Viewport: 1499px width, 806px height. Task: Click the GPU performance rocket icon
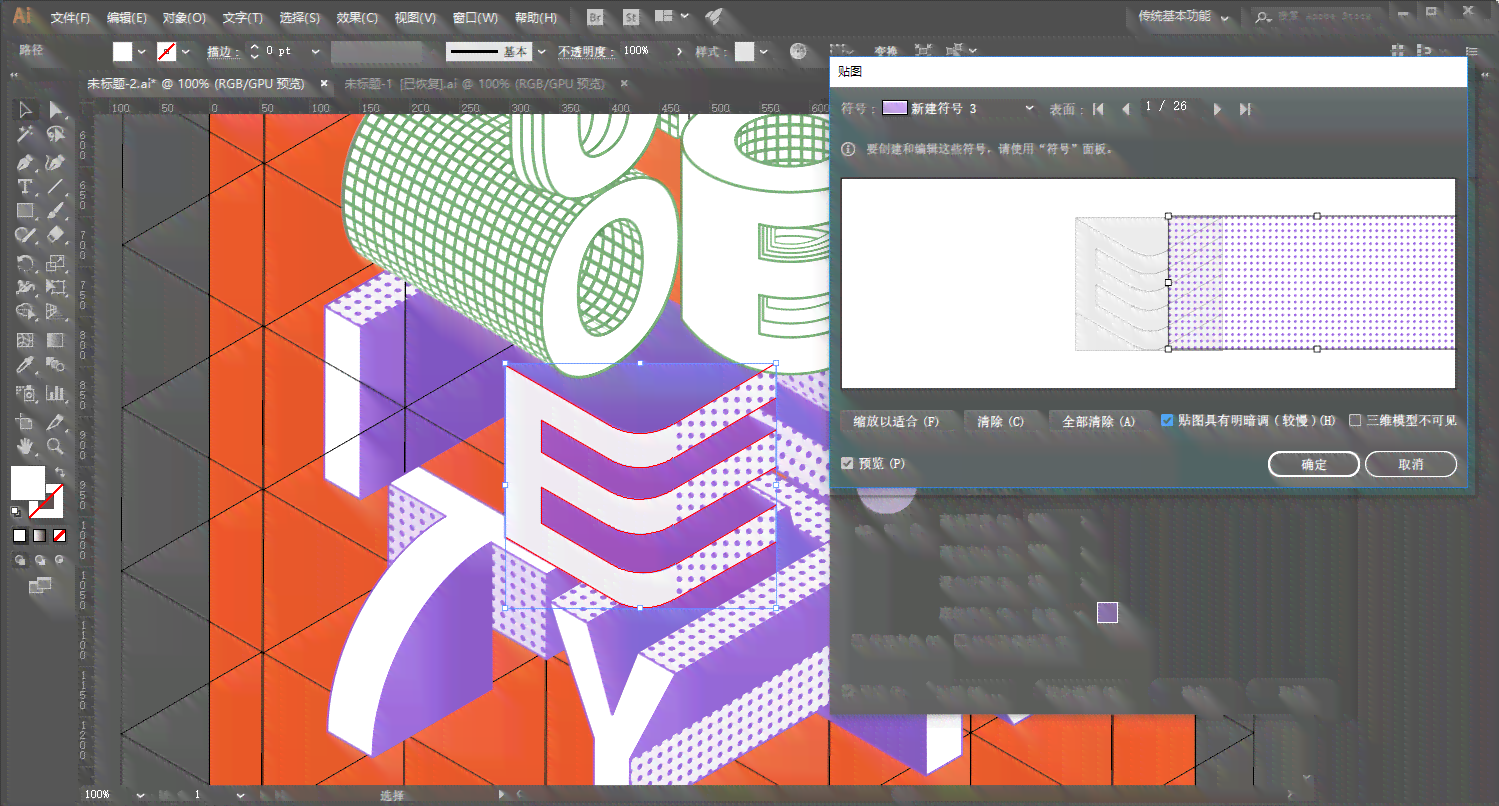[714, 17]
